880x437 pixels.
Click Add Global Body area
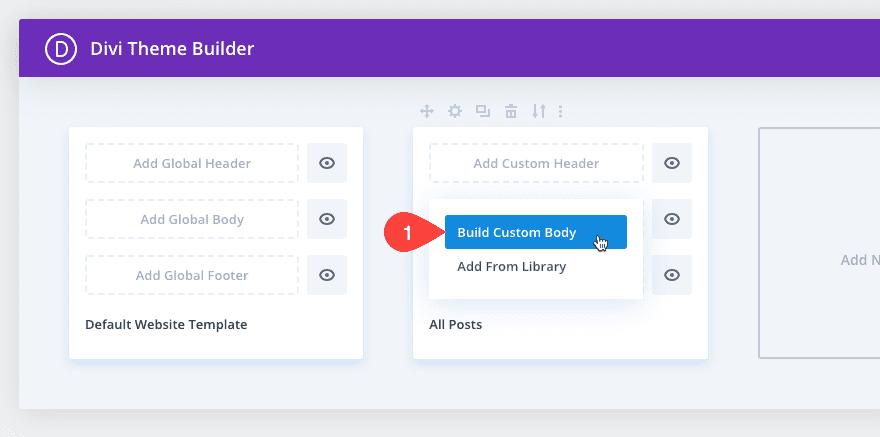[x=192, y=219]
